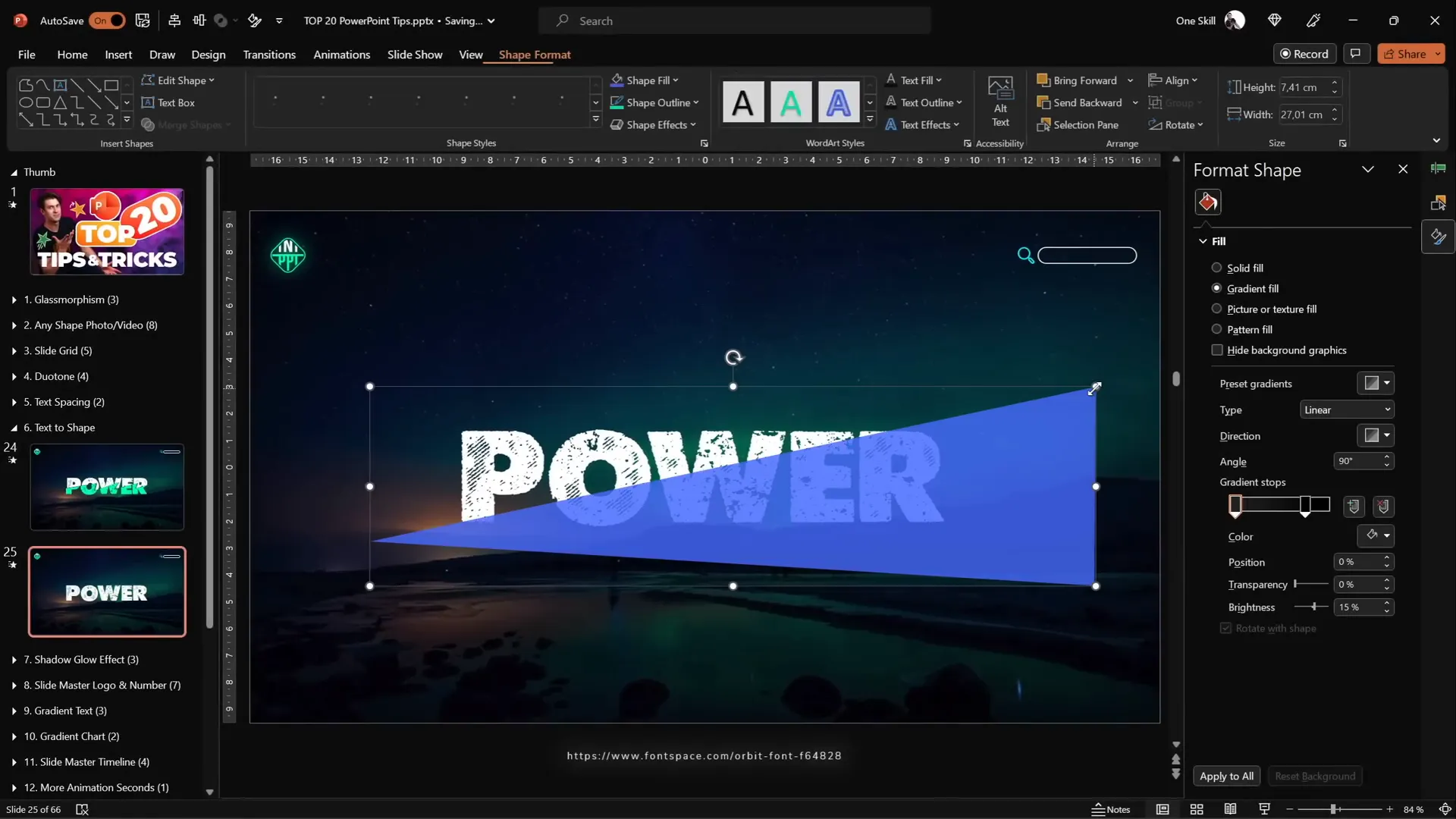This screenshot has width=1456, height=819.
Task: Open the Selection Pane
Action: click(1078, 125)
